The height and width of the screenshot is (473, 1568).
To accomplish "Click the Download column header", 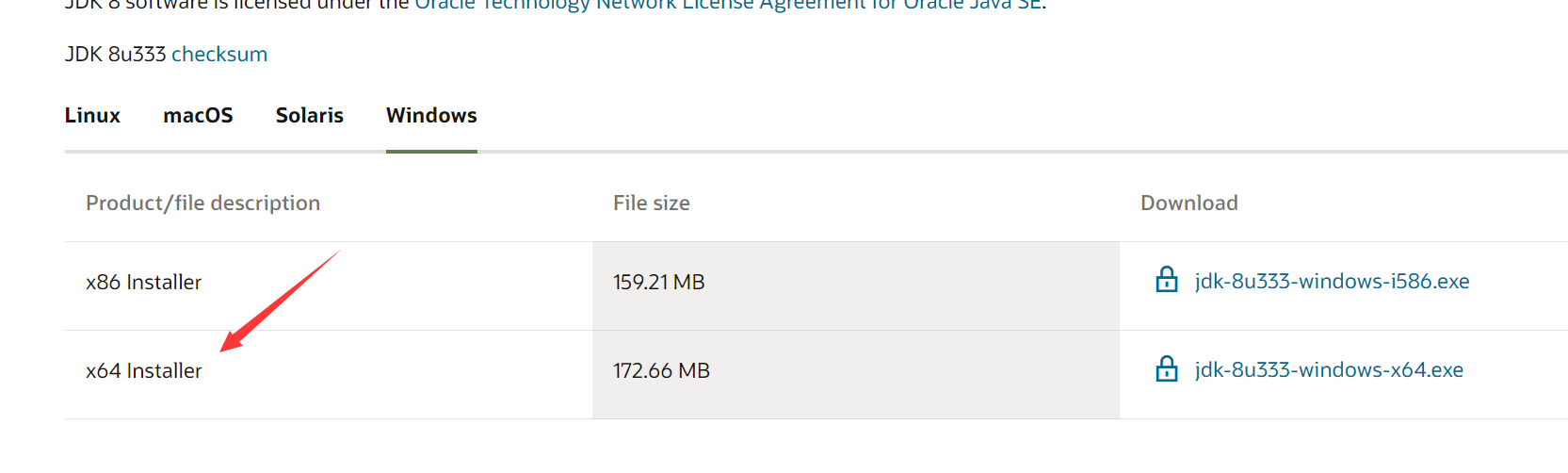I will pyautogui.click(x=1189, y=204).
